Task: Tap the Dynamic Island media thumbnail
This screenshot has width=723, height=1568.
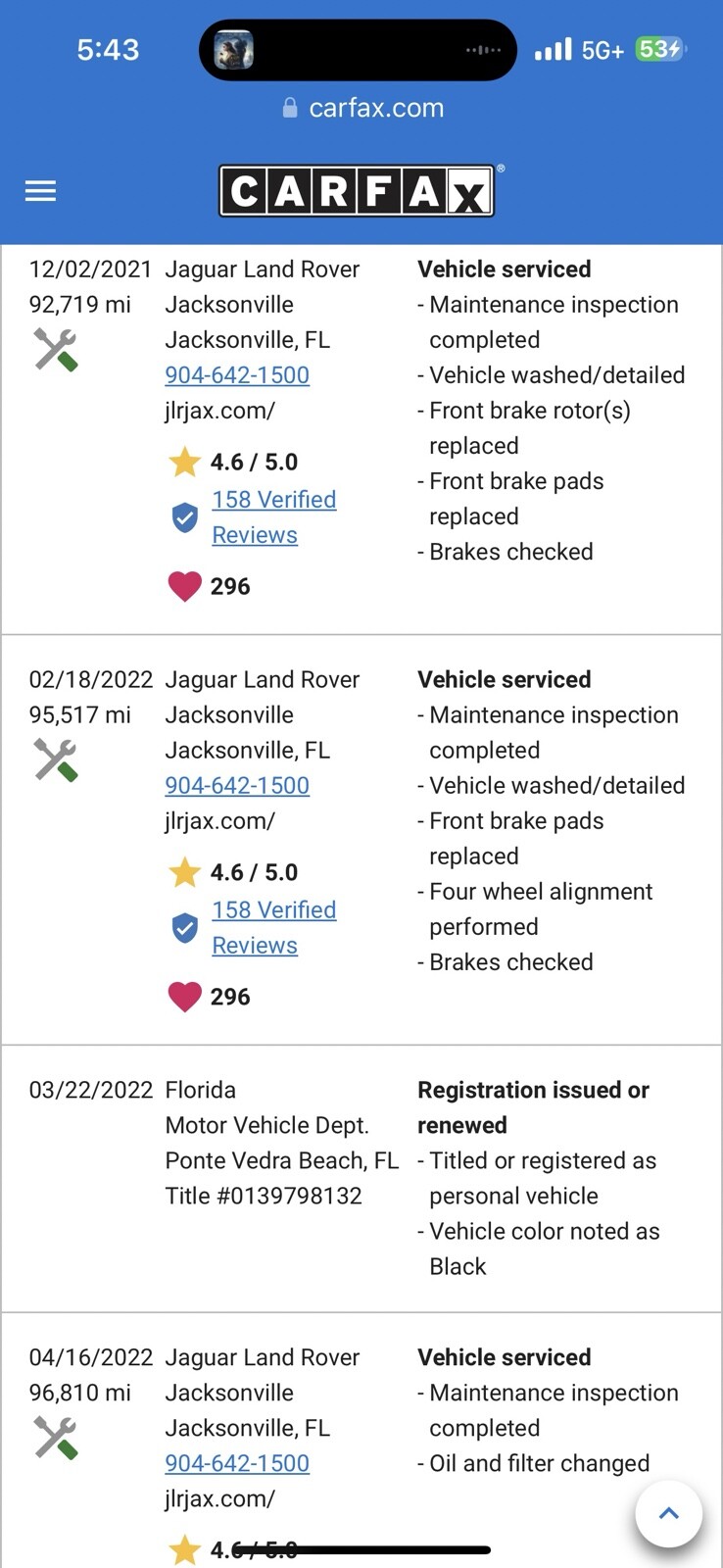Action: (234, 50)
